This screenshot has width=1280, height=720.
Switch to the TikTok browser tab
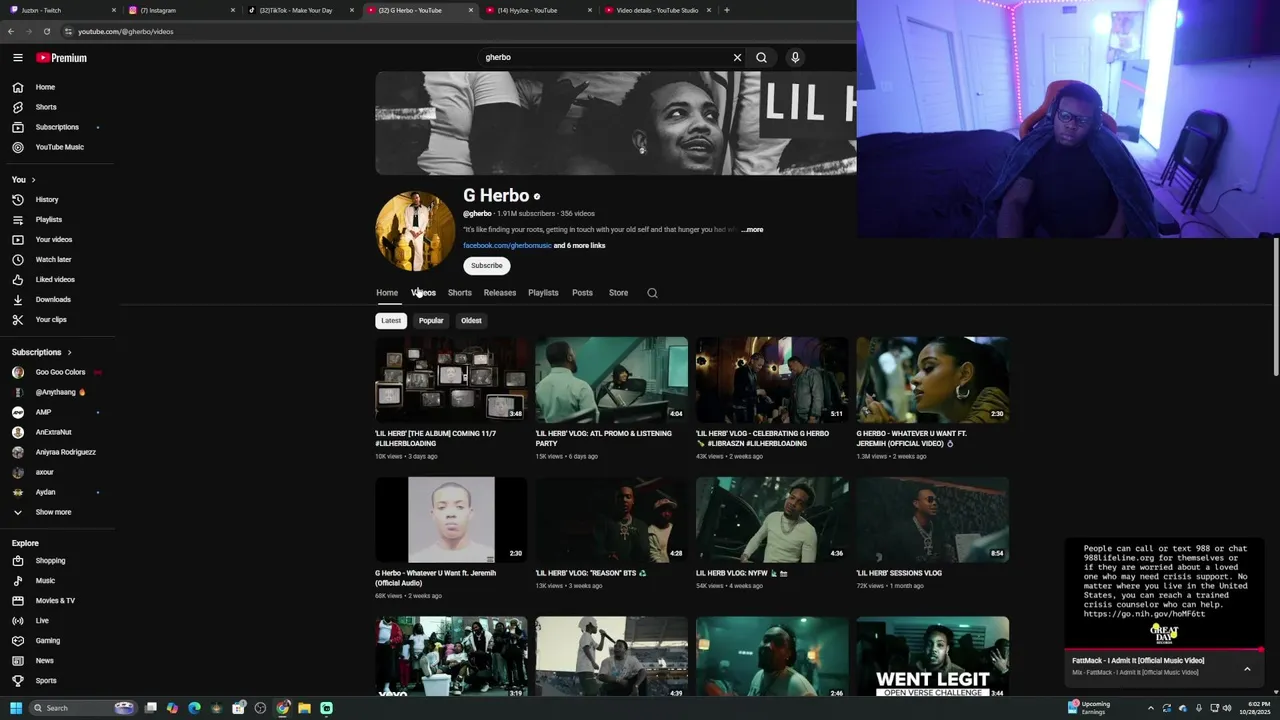(x=300, y=10)
